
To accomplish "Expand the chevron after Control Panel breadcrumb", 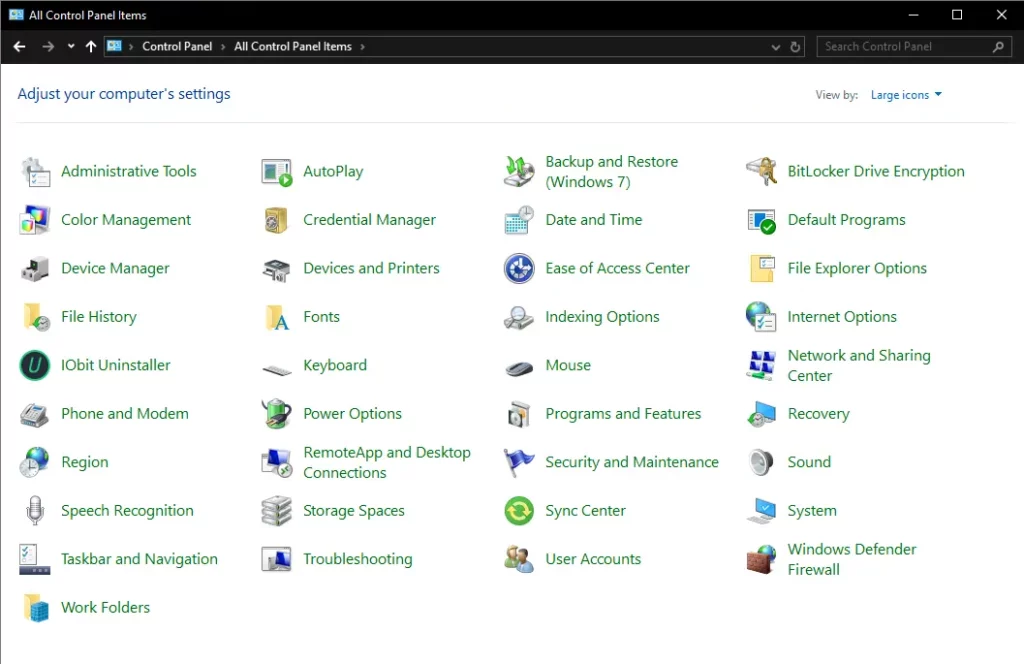I will tap(223, 47).
